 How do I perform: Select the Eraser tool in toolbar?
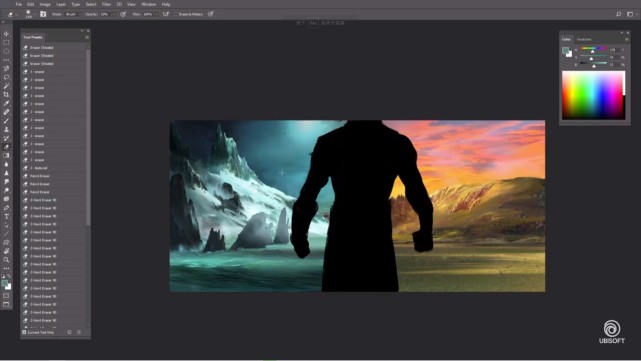coord(6,147)
